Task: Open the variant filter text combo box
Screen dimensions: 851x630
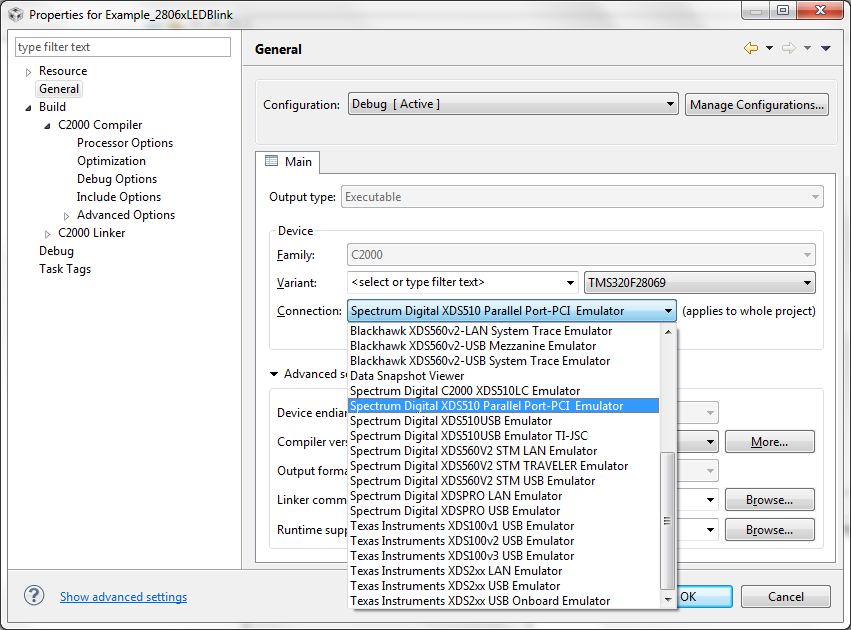Action: 462,282
